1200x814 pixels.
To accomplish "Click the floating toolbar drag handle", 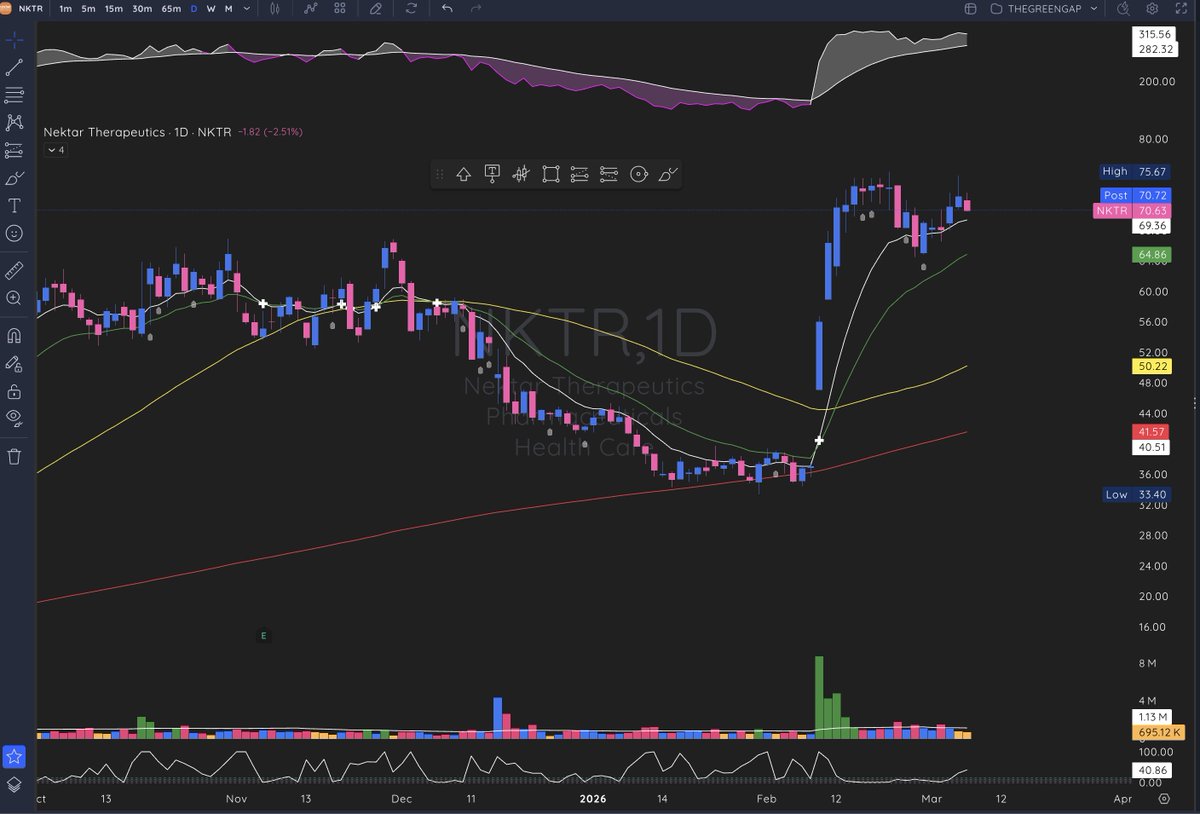I will click(x=439, y=174).
